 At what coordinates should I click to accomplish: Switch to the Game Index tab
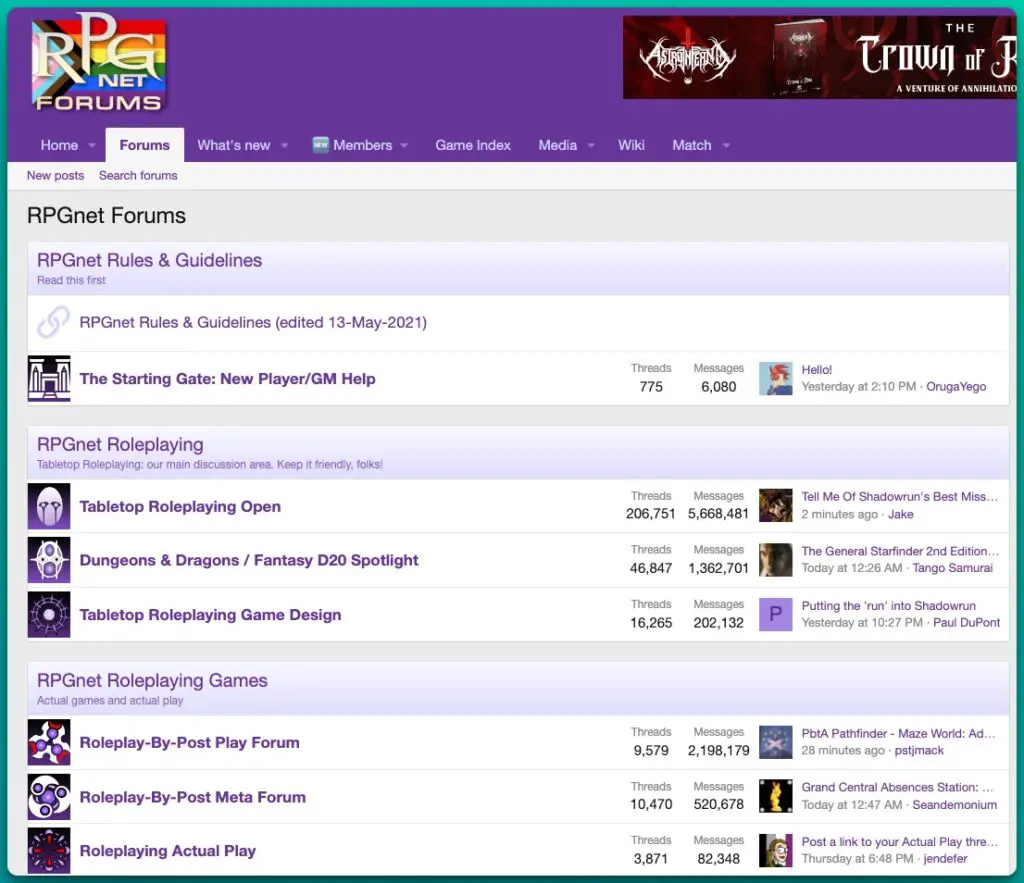pos(473,145)
